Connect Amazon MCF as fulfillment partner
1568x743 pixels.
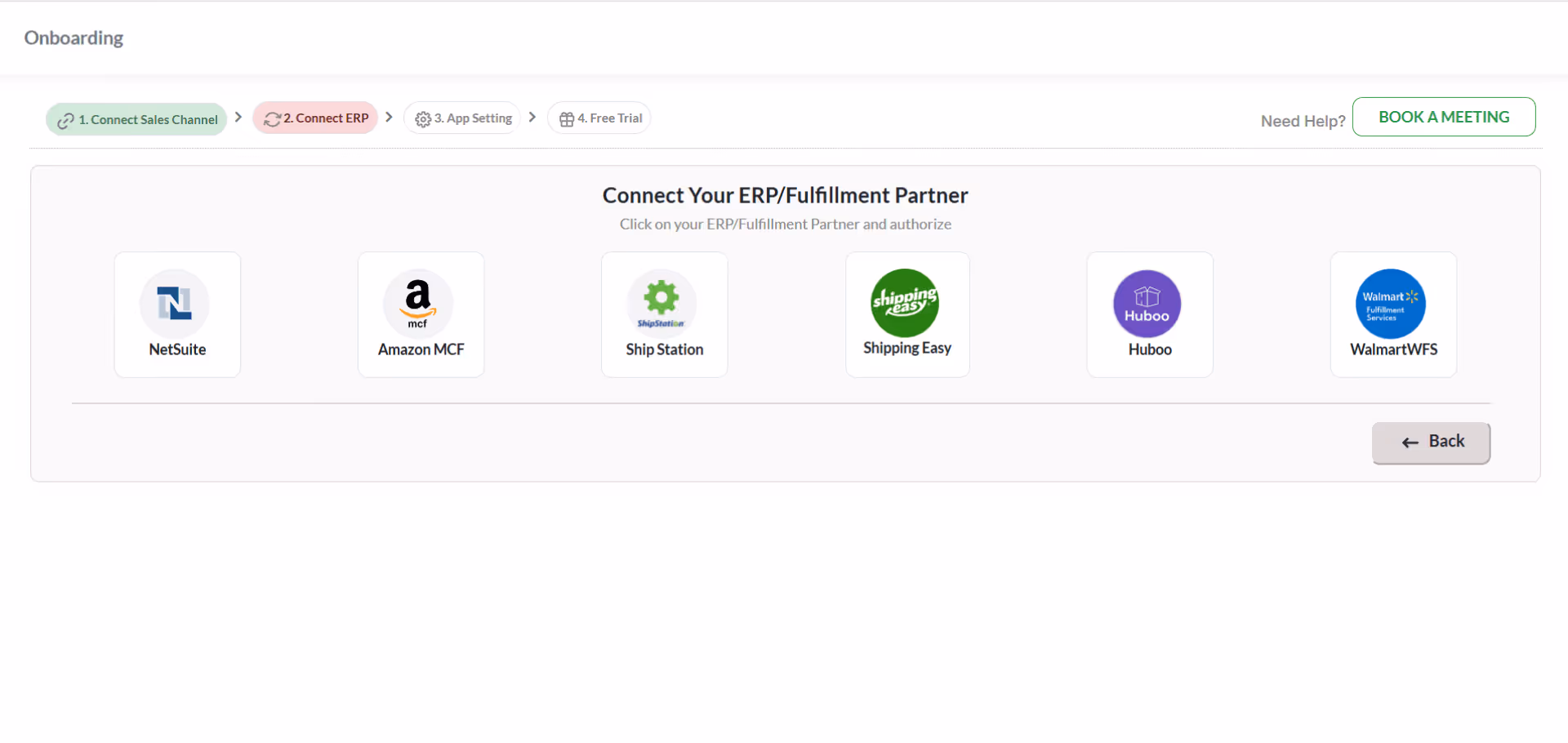coord(420,314)
